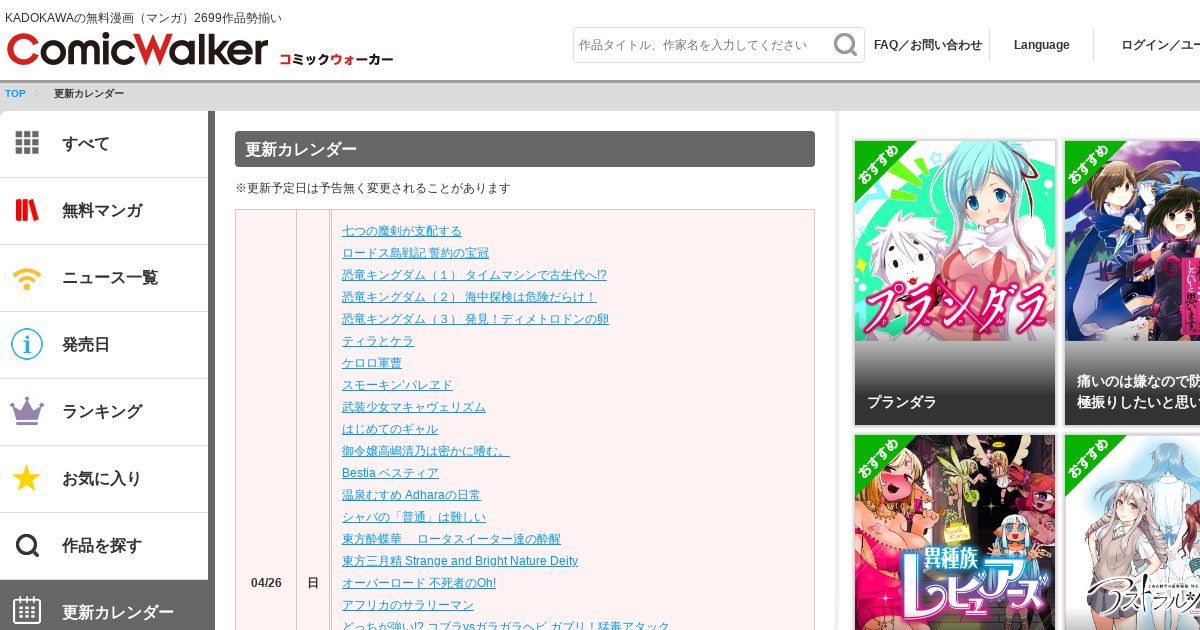This screenshot has width=1200, height=630.
Task: Click the プランダラ caption text
Action: [902, 402]
